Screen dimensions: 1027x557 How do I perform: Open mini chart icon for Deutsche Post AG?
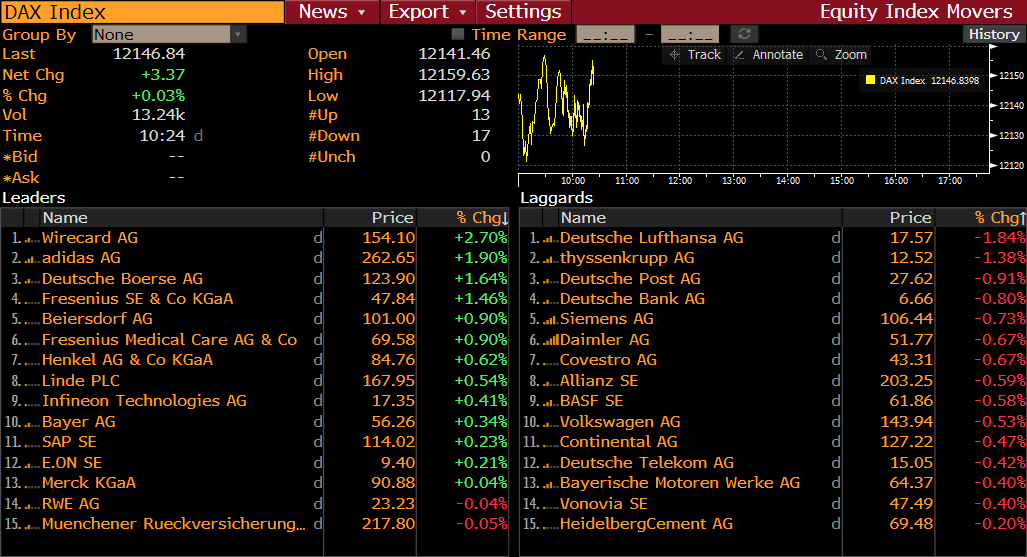click(551, 280)
